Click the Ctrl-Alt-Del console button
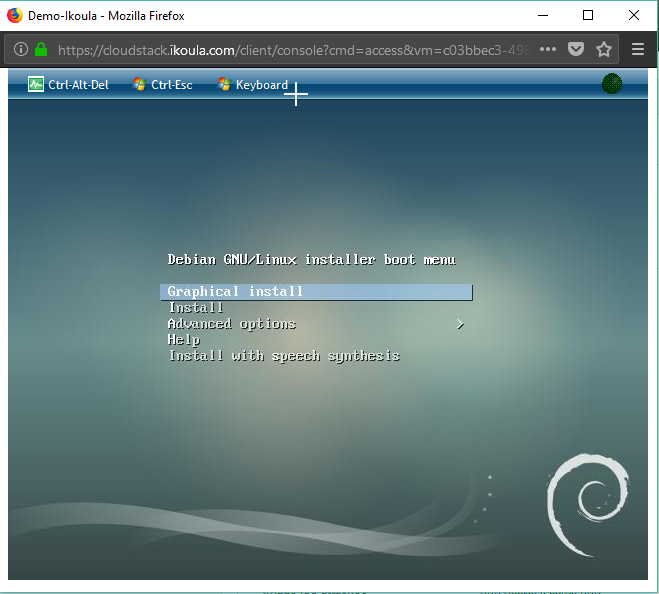 click(68, 84)
